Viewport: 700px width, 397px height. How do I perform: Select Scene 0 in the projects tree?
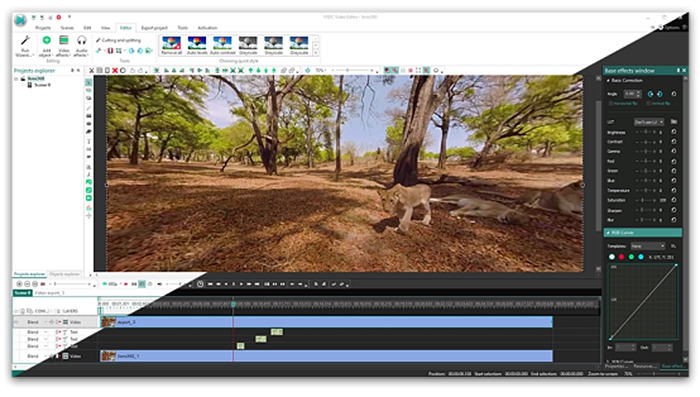pos(42,85)
